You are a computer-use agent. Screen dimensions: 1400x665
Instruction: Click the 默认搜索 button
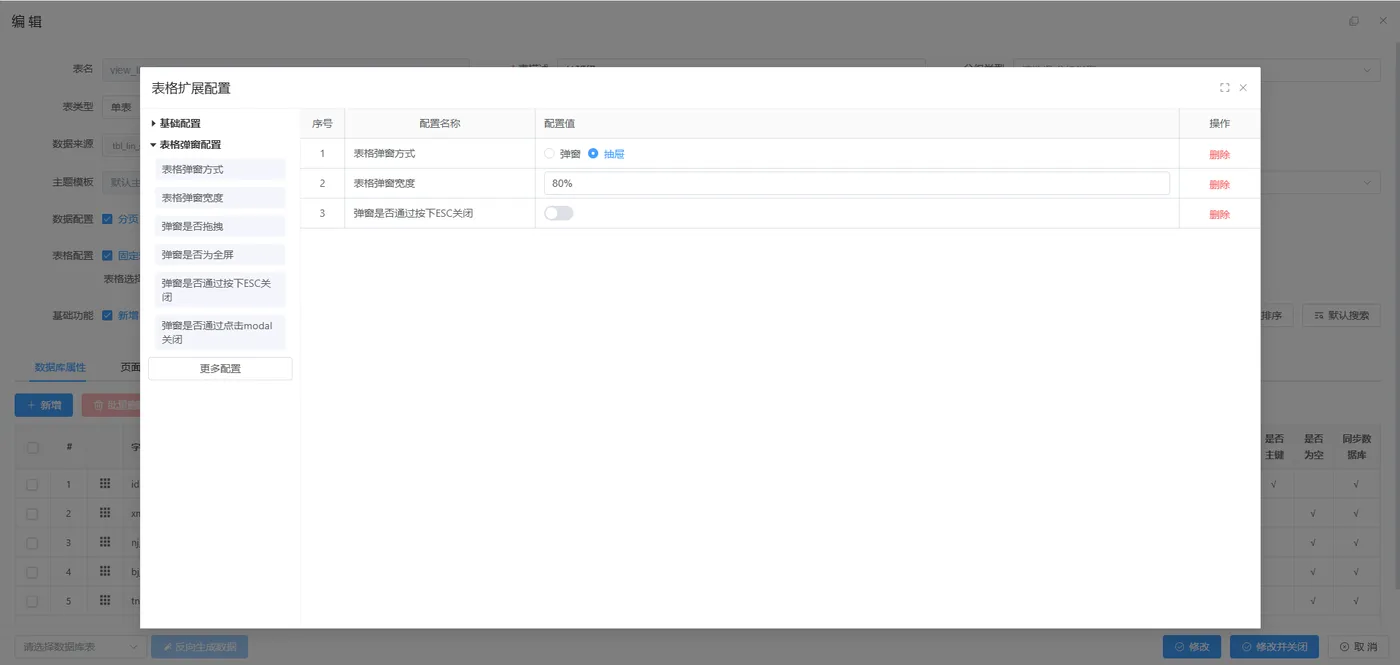click(1341, 315)
